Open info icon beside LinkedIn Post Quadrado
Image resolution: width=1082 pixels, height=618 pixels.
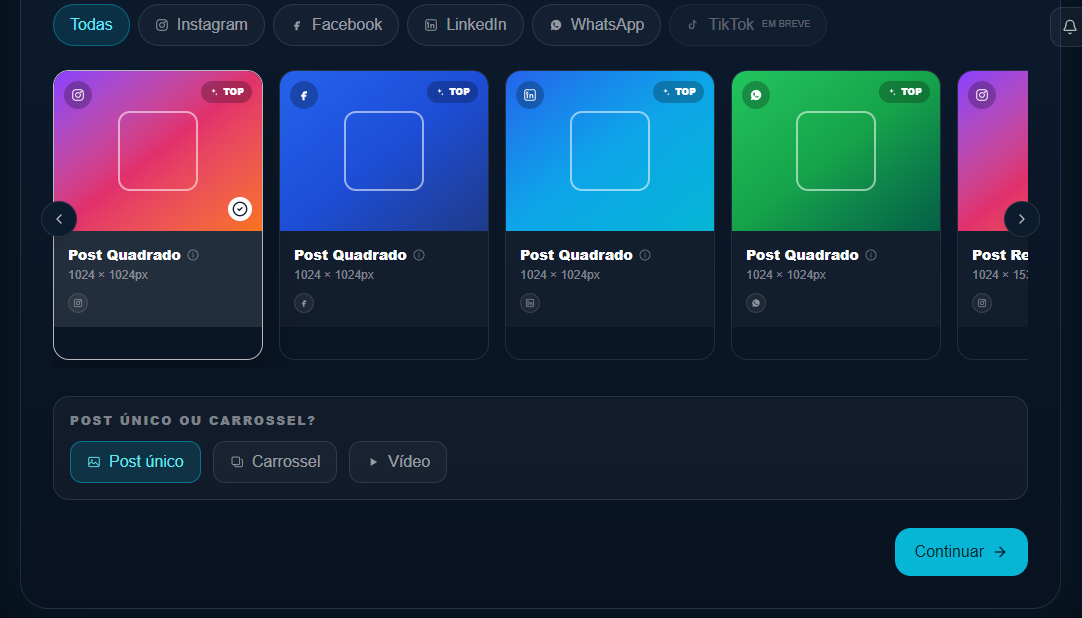coord(645,255)
